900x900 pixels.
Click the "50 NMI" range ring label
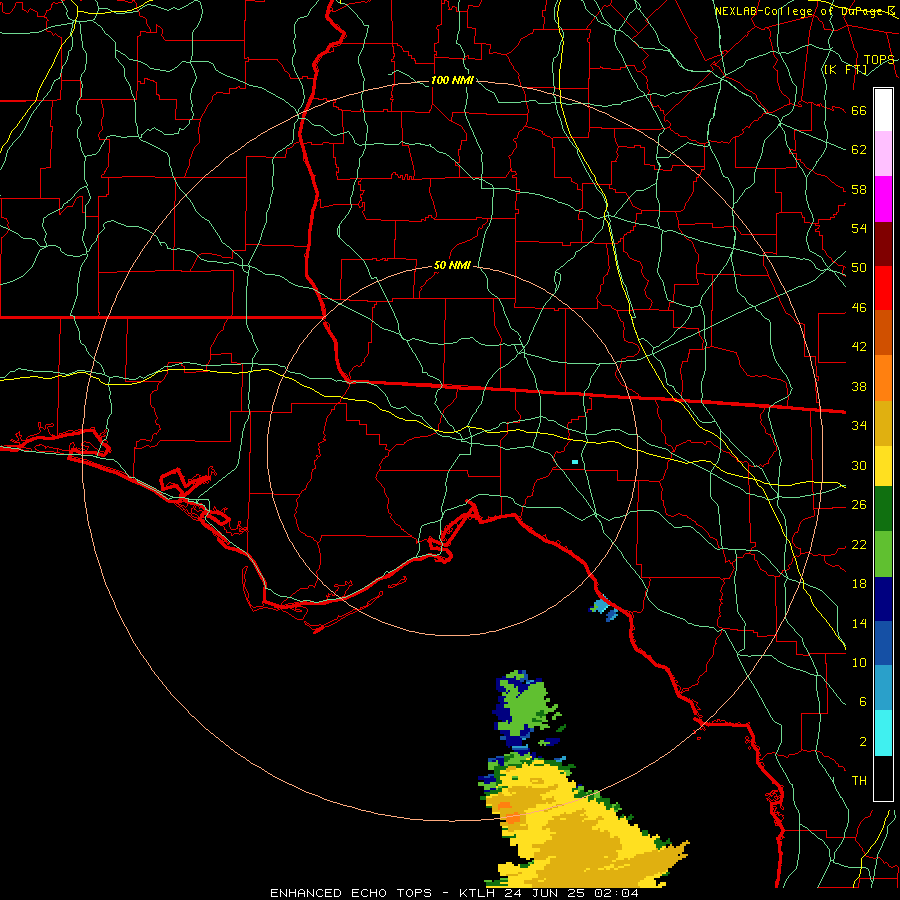point(452,265)
